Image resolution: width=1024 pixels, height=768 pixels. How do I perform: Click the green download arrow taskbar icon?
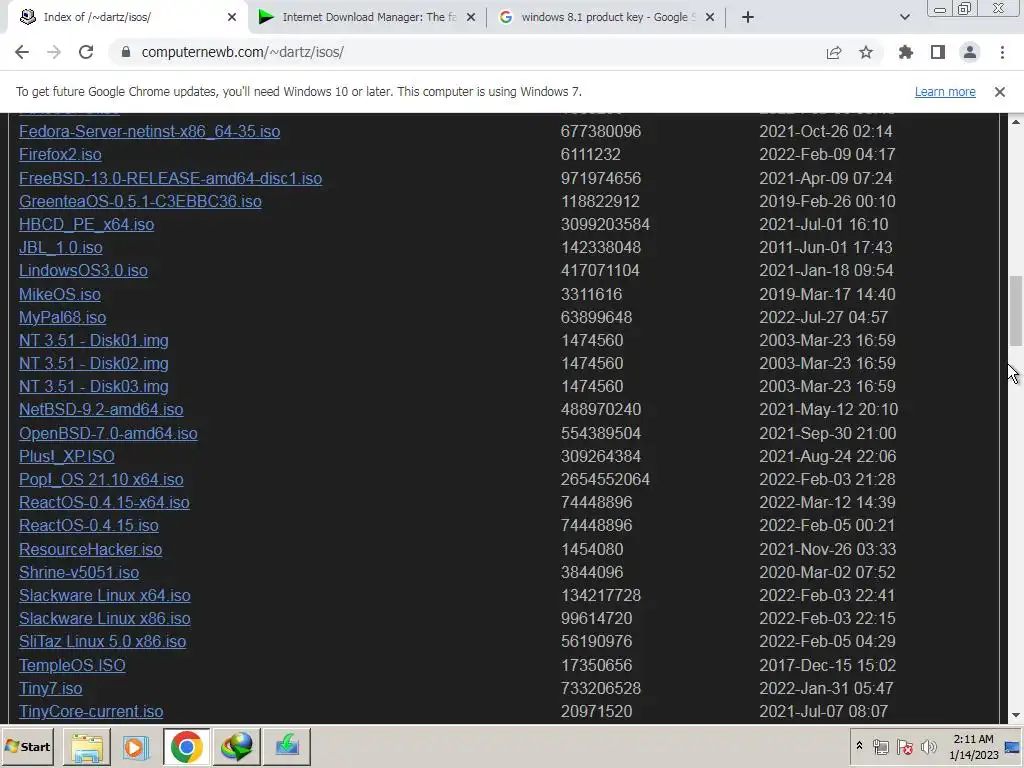tap(286, 746)
